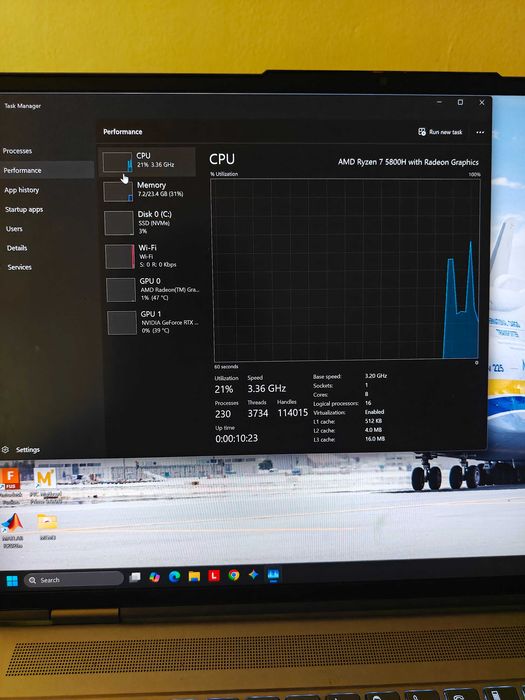The width and height of the screenshot is (525, 700).
Task: Click the AMD Ryzen 7 5800H processor name
Action: [408, 162]
